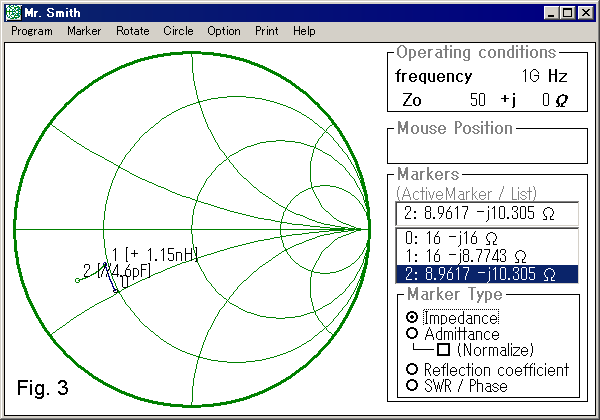This screenshot has width=600, height=420.
Task: Tick the Normalize checkbox
Action: [443, 349]
